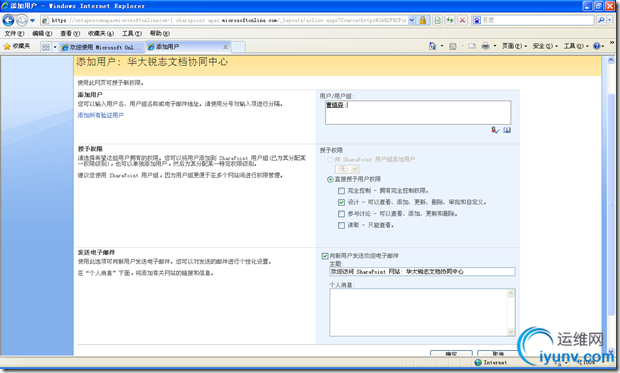Expand the address bar URL history dropdown
The image size is (620, 373).
pos(412,20)
